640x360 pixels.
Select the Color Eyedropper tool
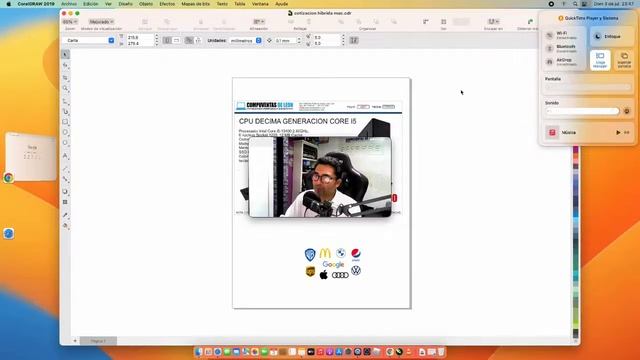pyautogui.click(x=65, y=215)
